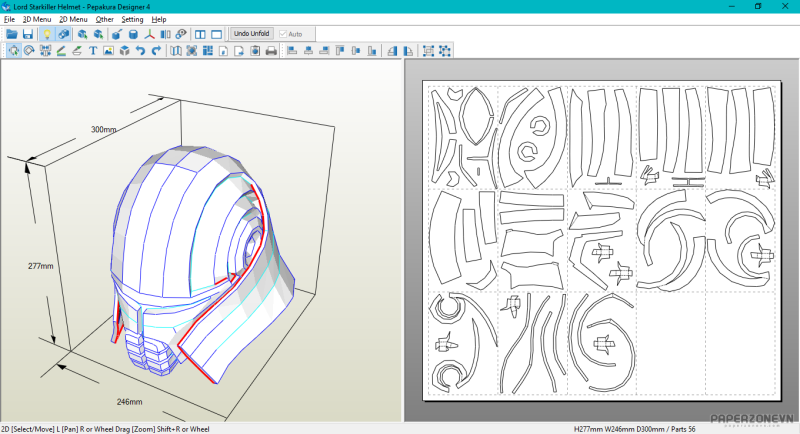This screenshot has width=800, height=434.
Task: Open a file with the folder icon
Action: tap(12, 34)
